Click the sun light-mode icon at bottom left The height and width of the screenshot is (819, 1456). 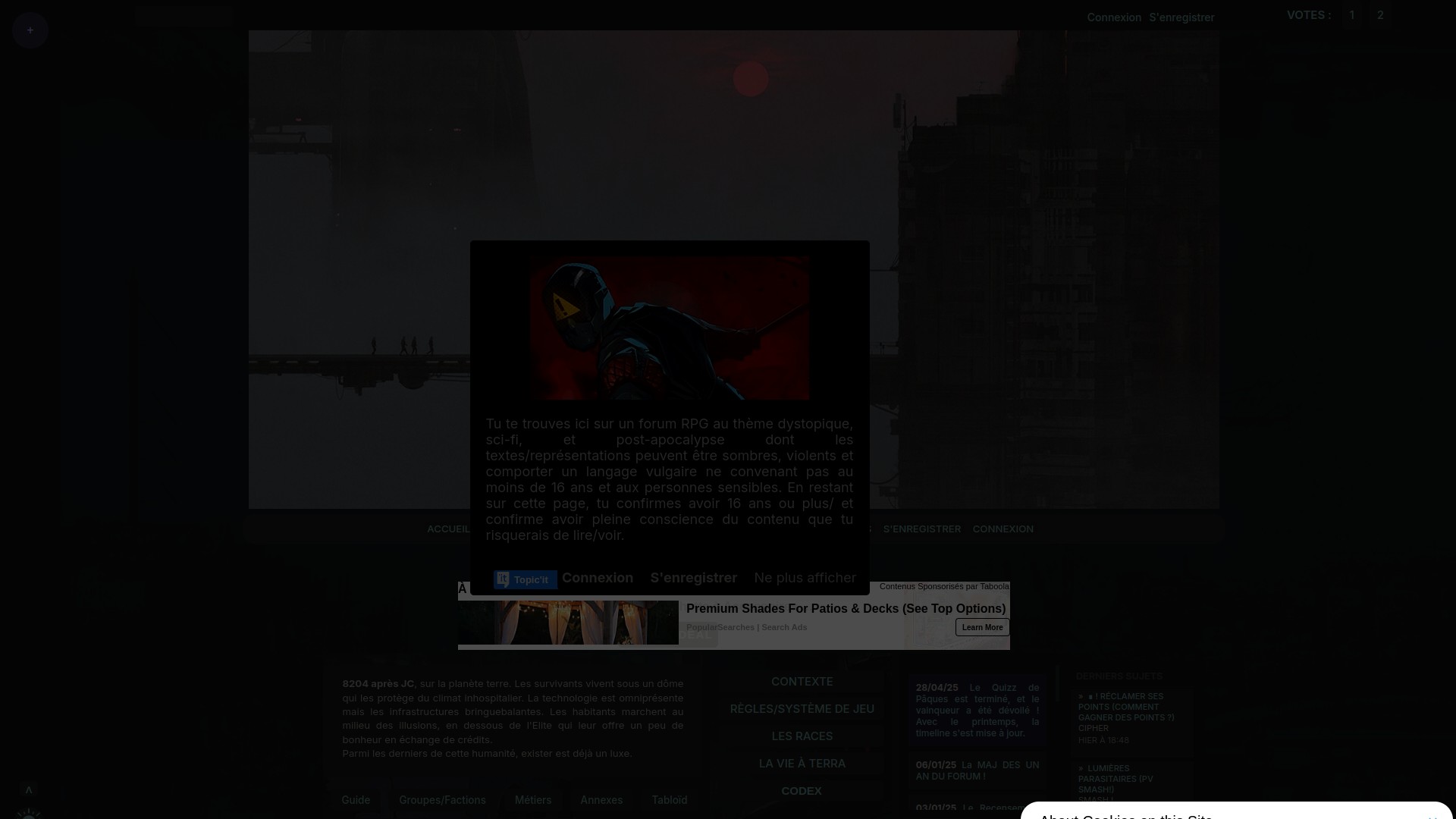(29, 814)
